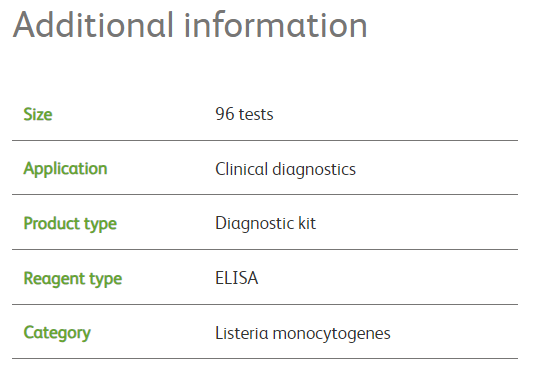Click the Additional information heading

point(190,25)
